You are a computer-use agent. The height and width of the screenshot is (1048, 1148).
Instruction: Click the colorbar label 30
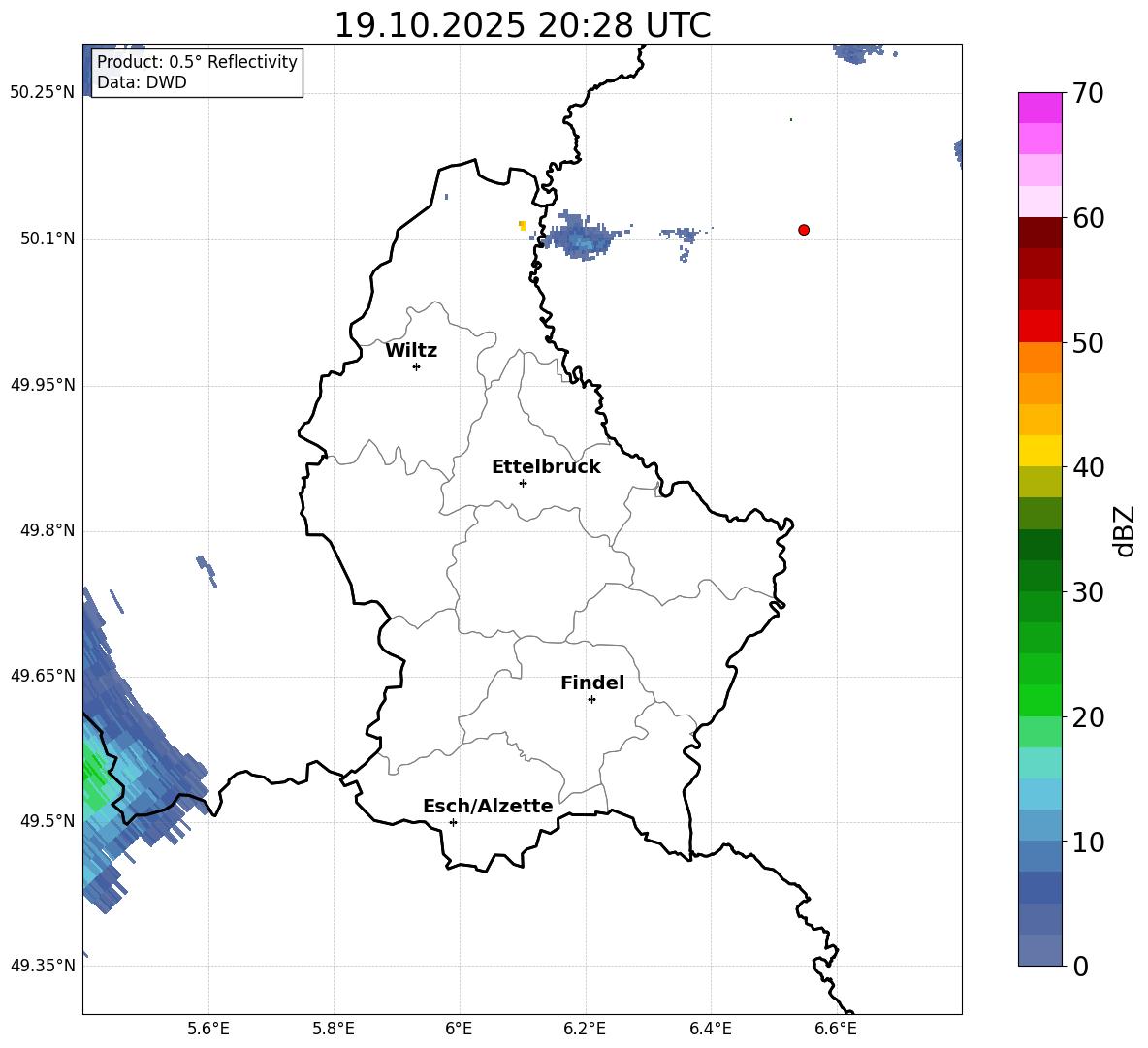(1087, 592)
